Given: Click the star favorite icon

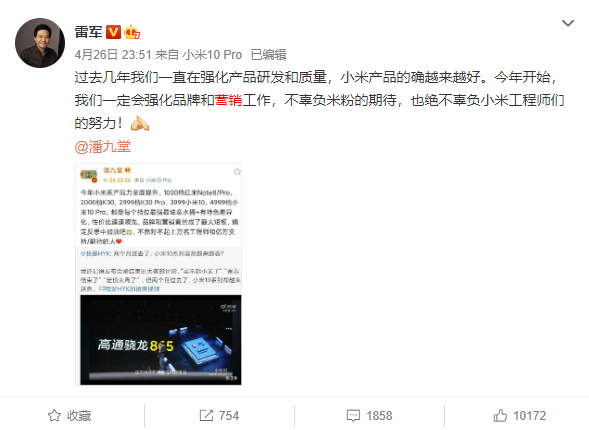Looking at the screenshot, I should 54,415.
